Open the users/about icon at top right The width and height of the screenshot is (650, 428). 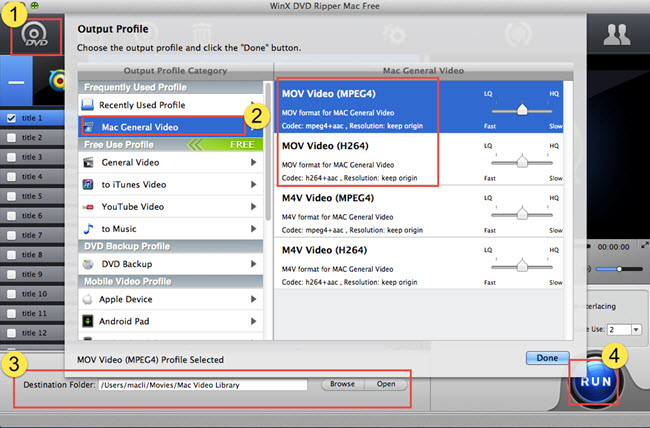[617, 34]
